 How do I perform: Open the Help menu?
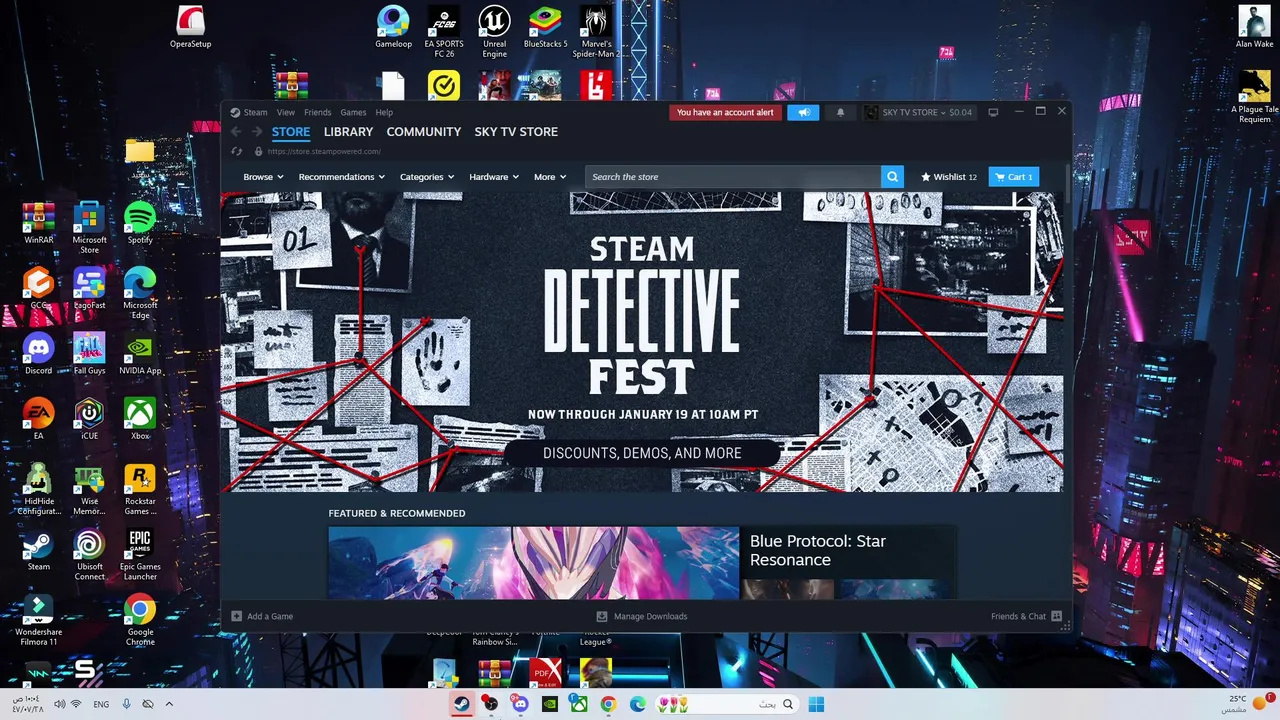(x=384, y=112)
